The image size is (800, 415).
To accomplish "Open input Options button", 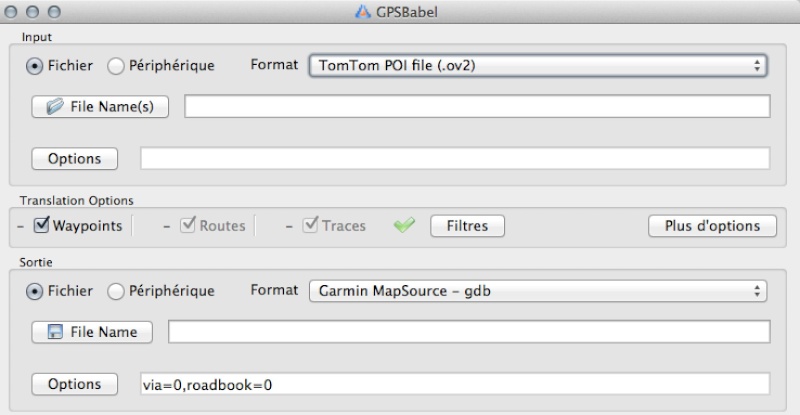I will point(74,159).
